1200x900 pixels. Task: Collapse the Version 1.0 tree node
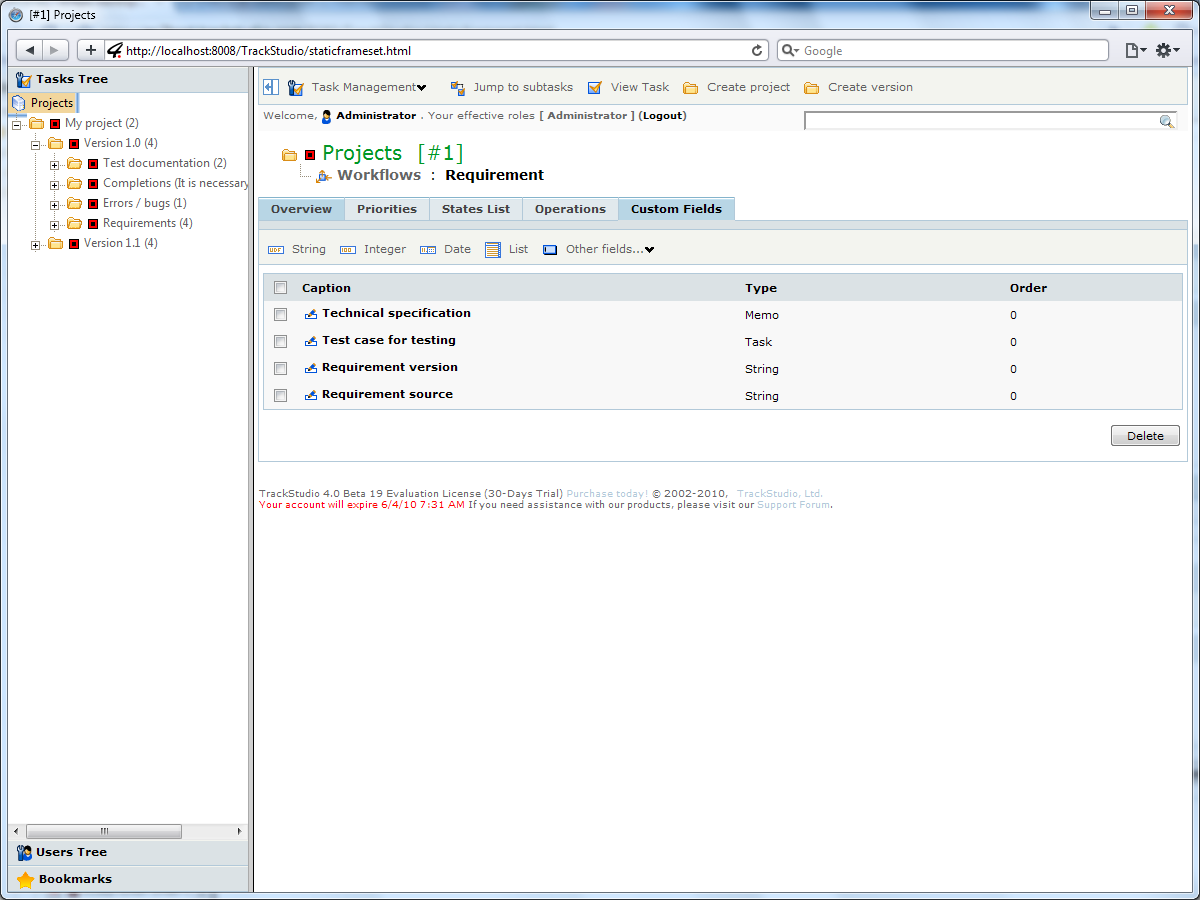36,145
